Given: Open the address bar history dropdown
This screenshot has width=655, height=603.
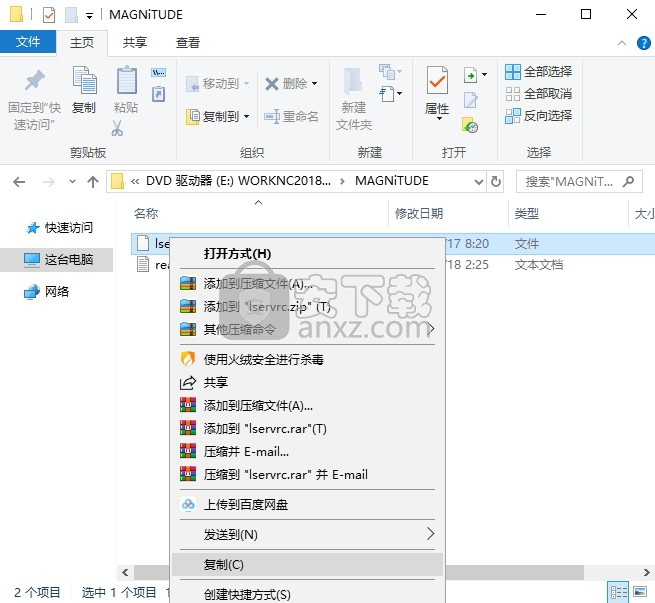Looking at the screenshot, I should point(479,182).
